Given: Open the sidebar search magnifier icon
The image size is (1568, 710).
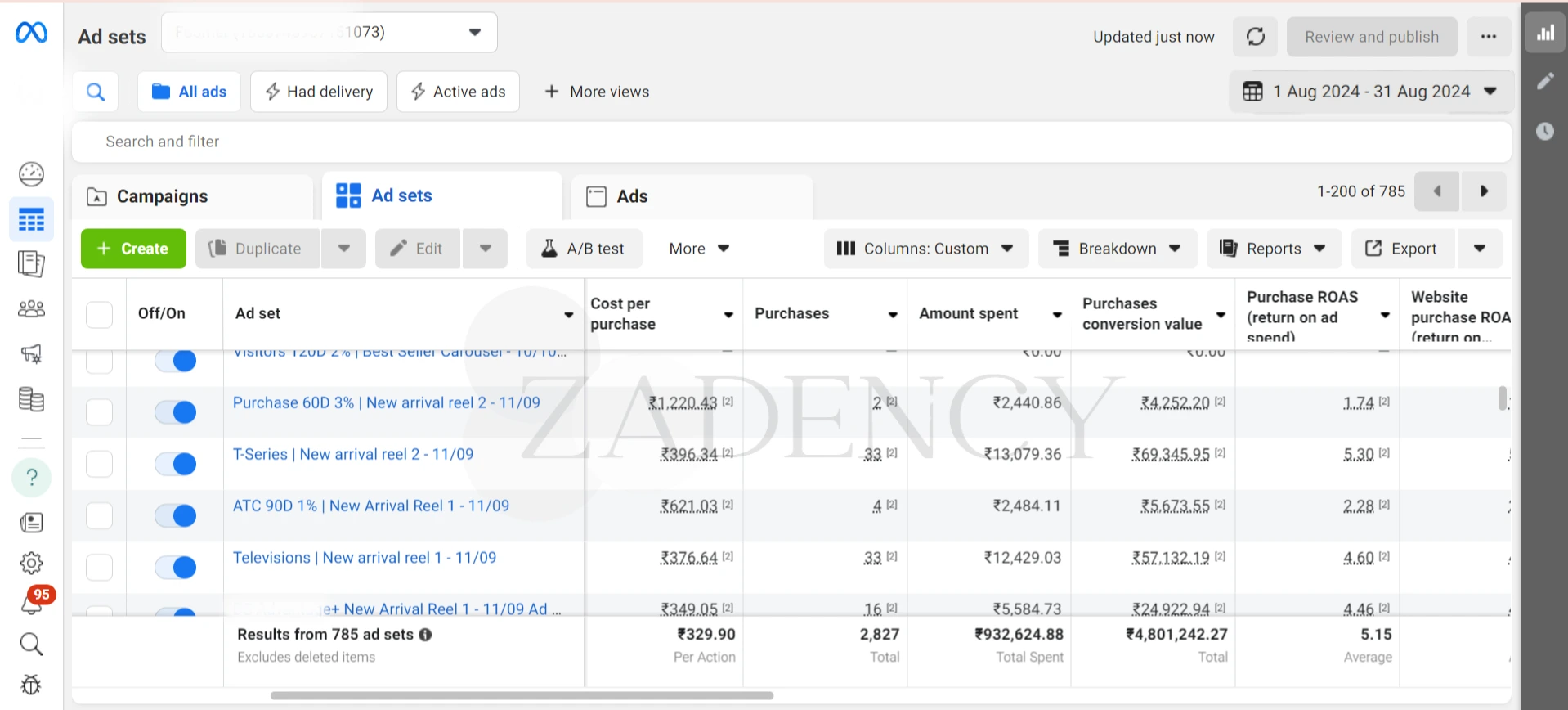Looking at the screenshot, I should point(31,645).
